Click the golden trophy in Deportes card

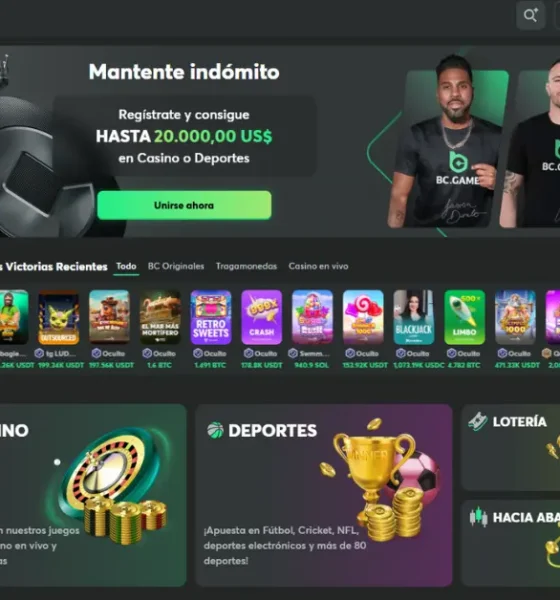pos(371,463)
